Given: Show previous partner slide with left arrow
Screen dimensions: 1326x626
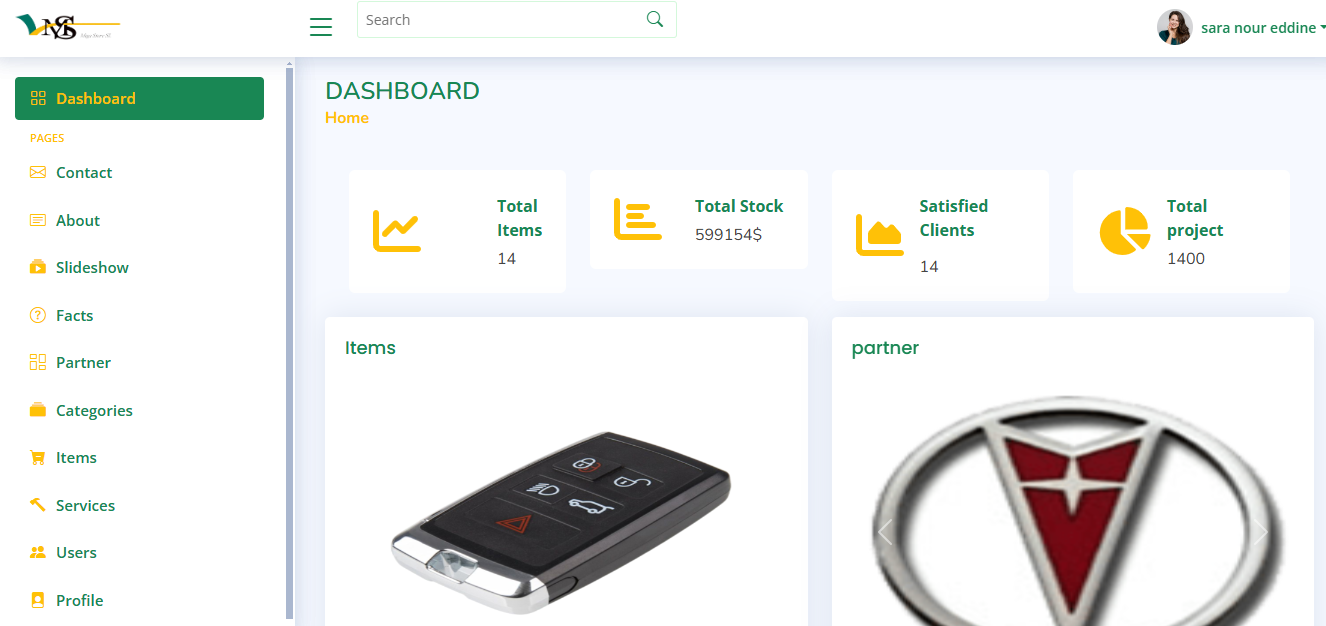Looking at the screenshot, I should pos(884,531).
